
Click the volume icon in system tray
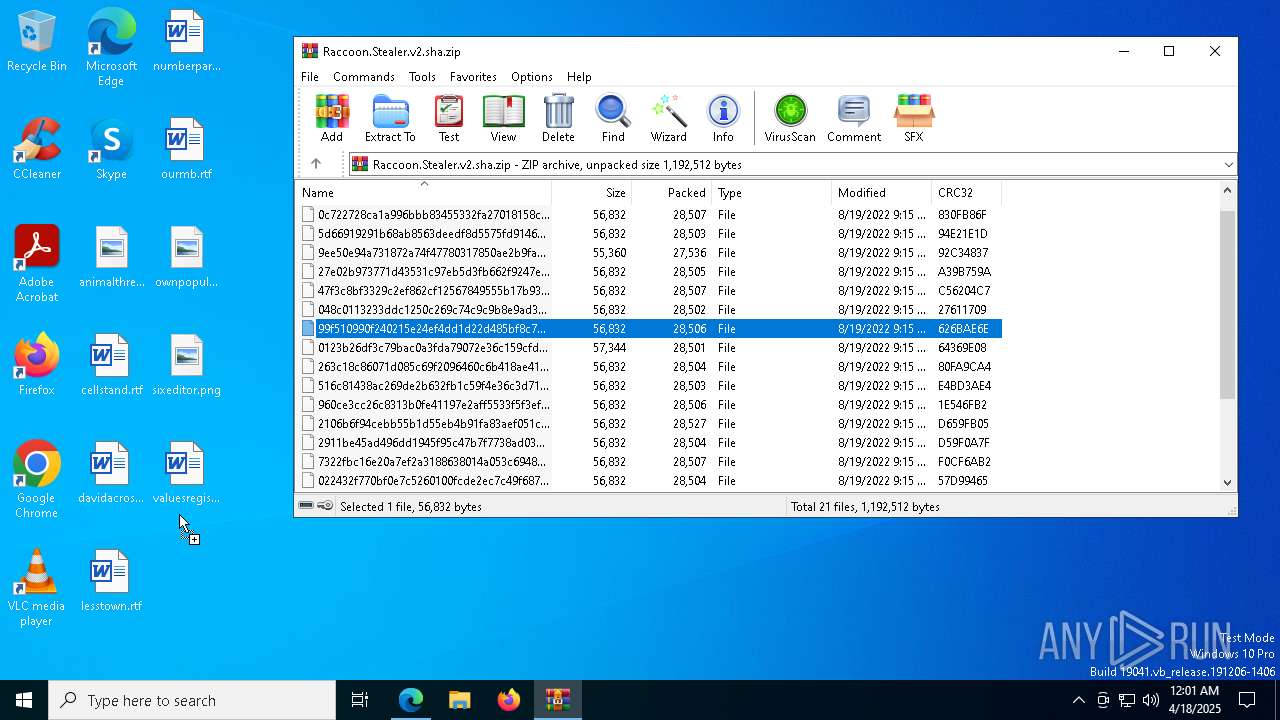click(x=1151, y=700)
